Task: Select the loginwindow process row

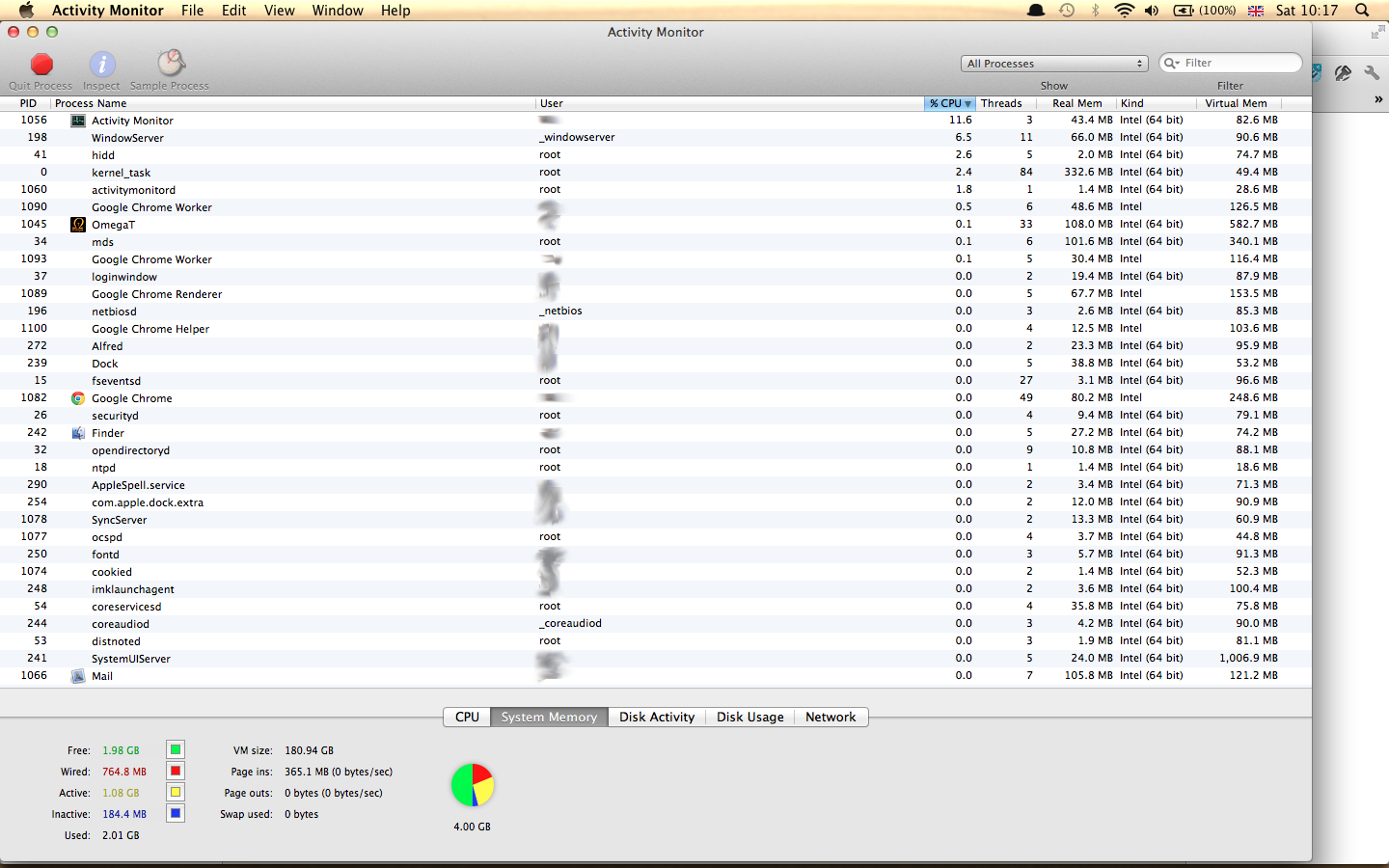Action: [x=656, y=277]
